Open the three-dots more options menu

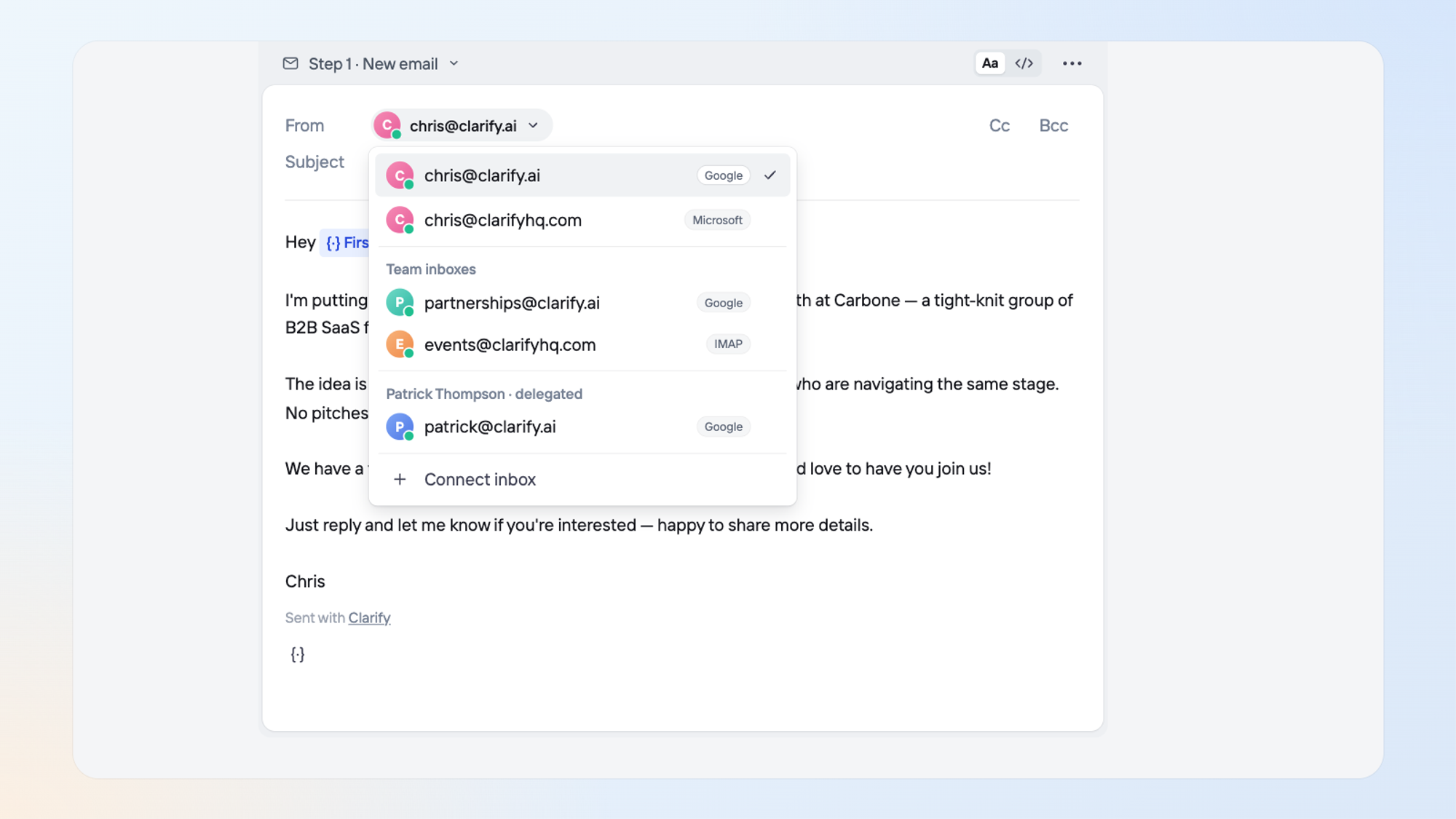click(1072, 63)
